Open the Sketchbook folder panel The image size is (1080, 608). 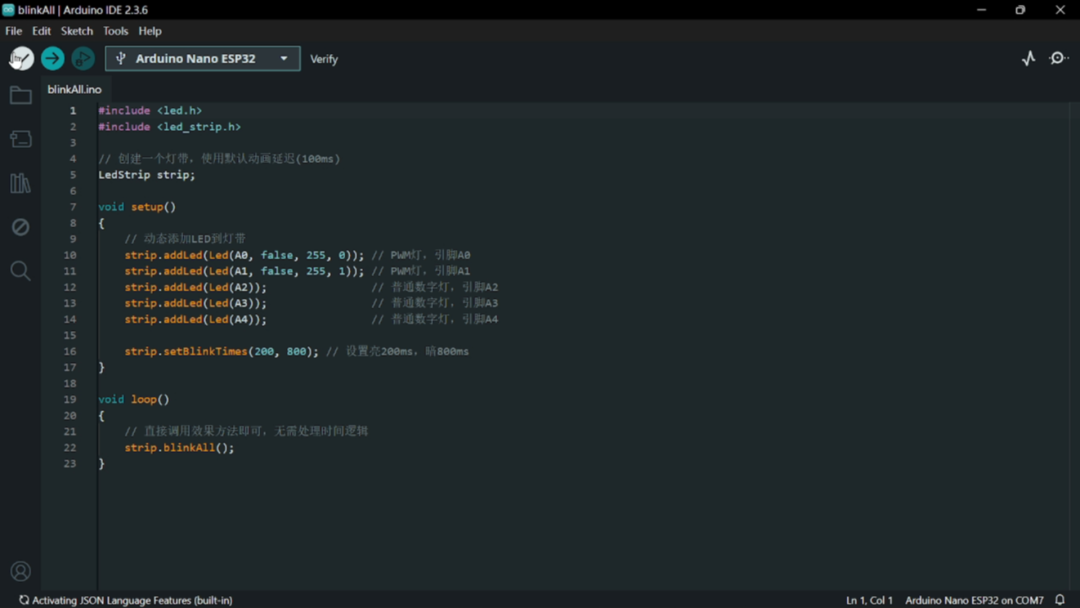[20, 96]
